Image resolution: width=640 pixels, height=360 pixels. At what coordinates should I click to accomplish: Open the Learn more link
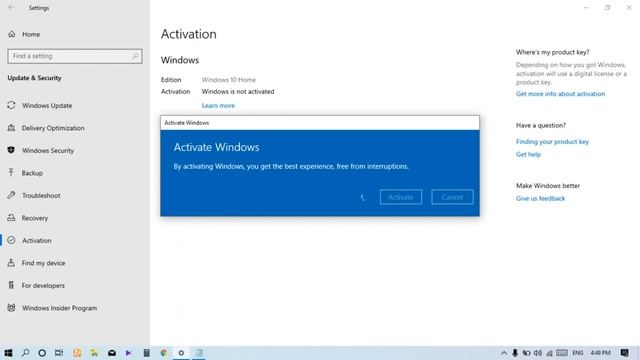click(x=218, y=106)
